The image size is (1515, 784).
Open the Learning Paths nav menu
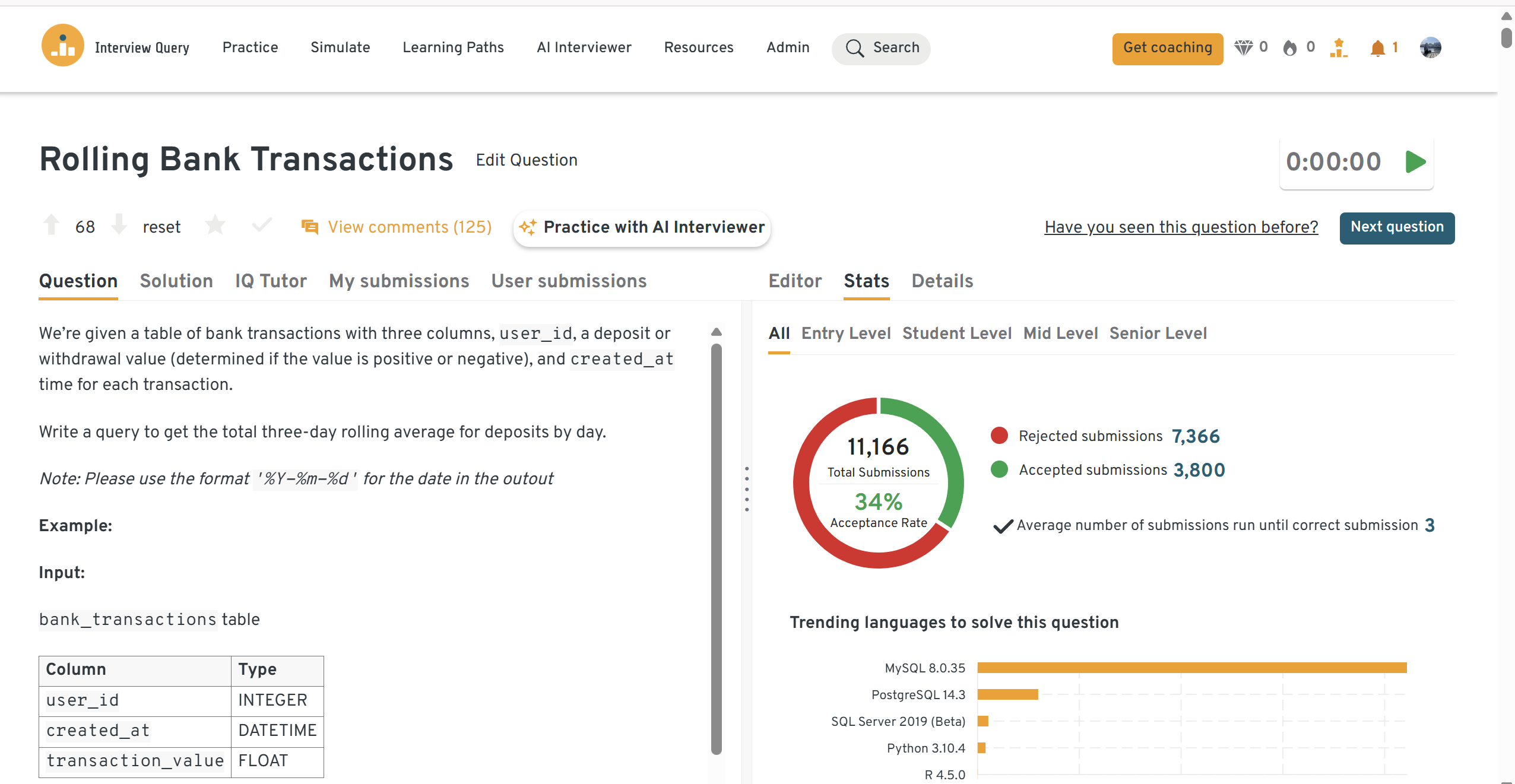pos(453,47)
